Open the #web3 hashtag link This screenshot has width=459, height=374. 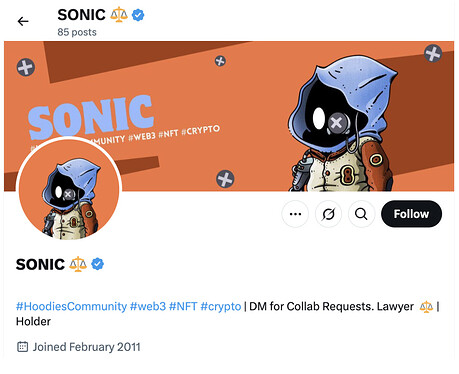tap(148, 306)
